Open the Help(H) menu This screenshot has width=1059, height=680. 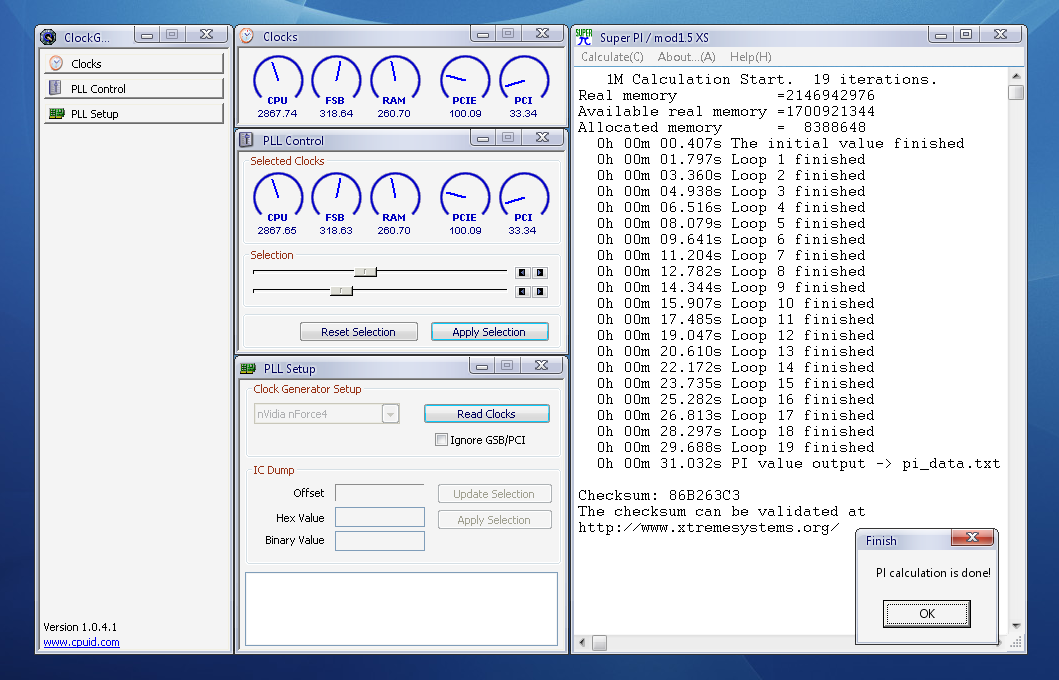click(750, 57)
